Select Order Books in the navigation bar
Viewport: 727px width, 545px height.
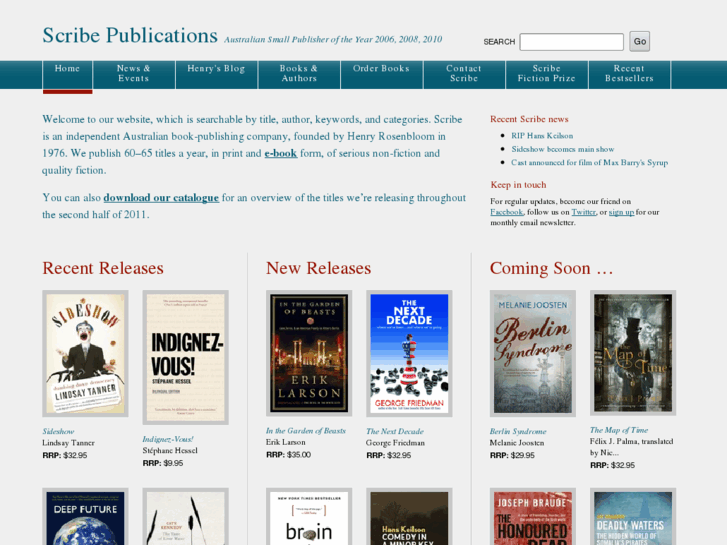[382, 74]
